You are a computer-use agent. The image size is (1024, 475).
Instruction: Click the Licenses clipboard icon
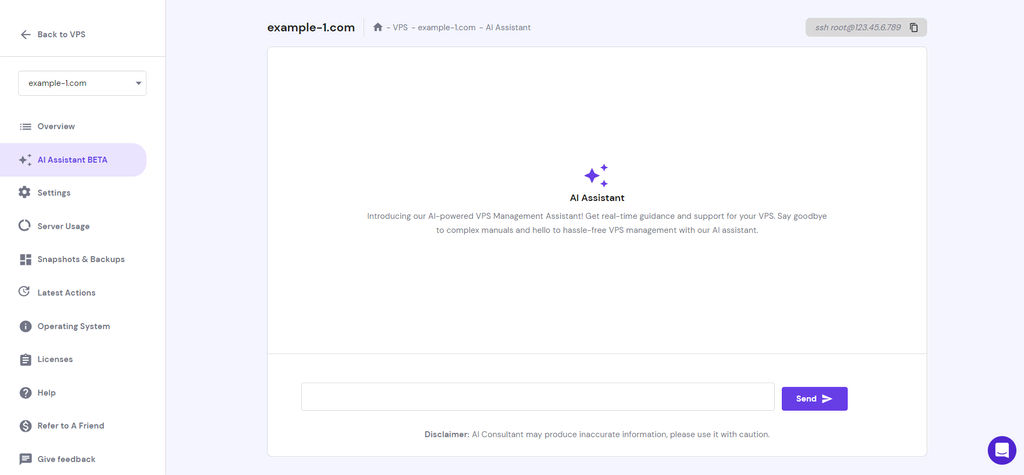tap(25, 359)
